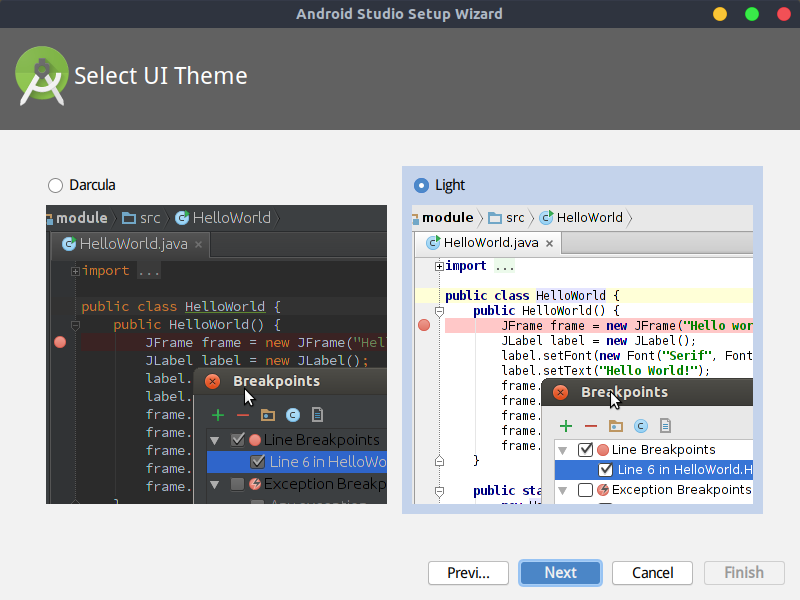Click the red breakpoint dot in the Light editor gutter
This screenshot has height=600, width=800.
[x=424, y=324]
